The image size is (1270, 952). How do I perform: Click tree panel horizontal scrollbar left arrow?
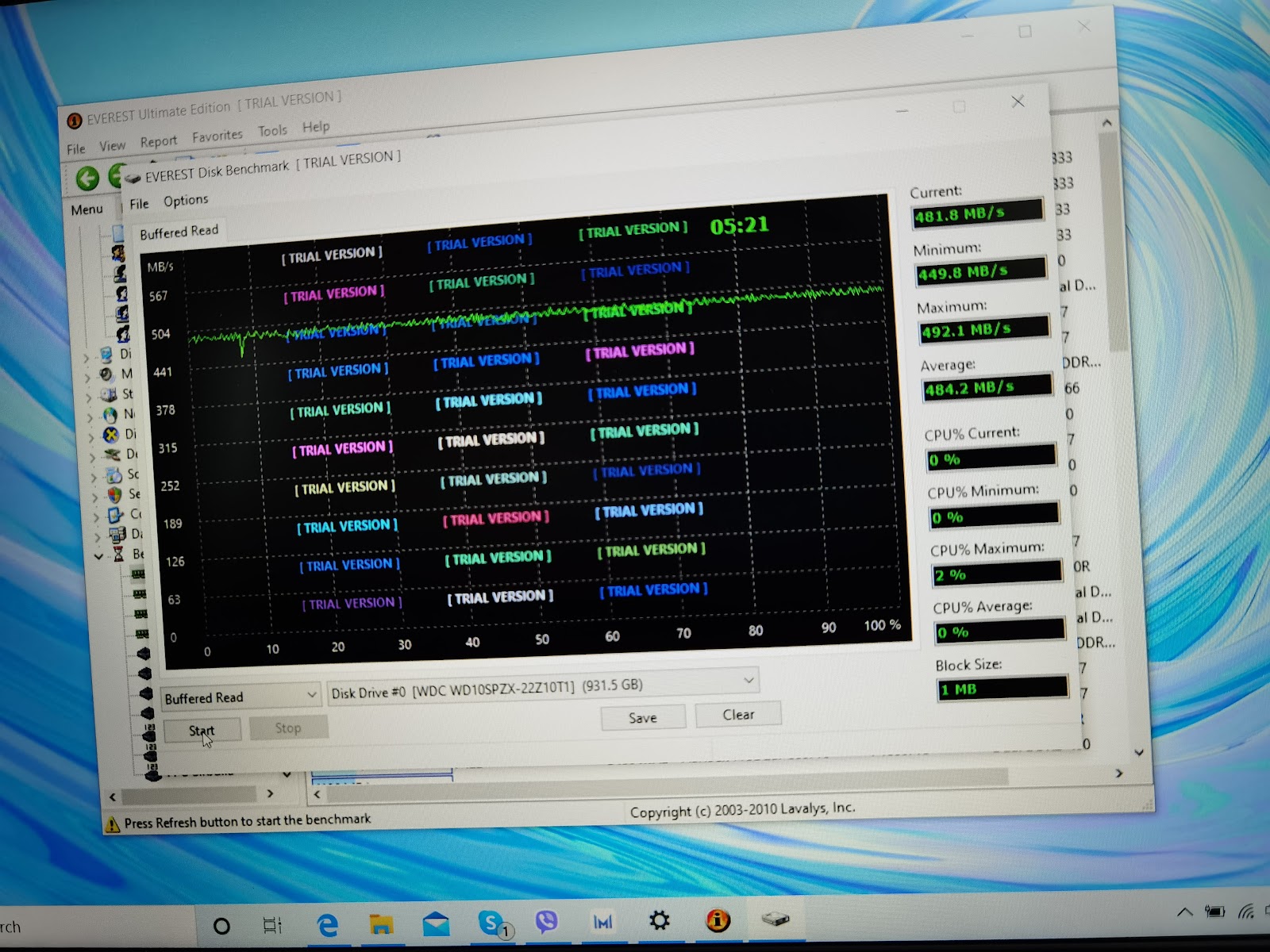pyautogui.click(x=113, y=797)
